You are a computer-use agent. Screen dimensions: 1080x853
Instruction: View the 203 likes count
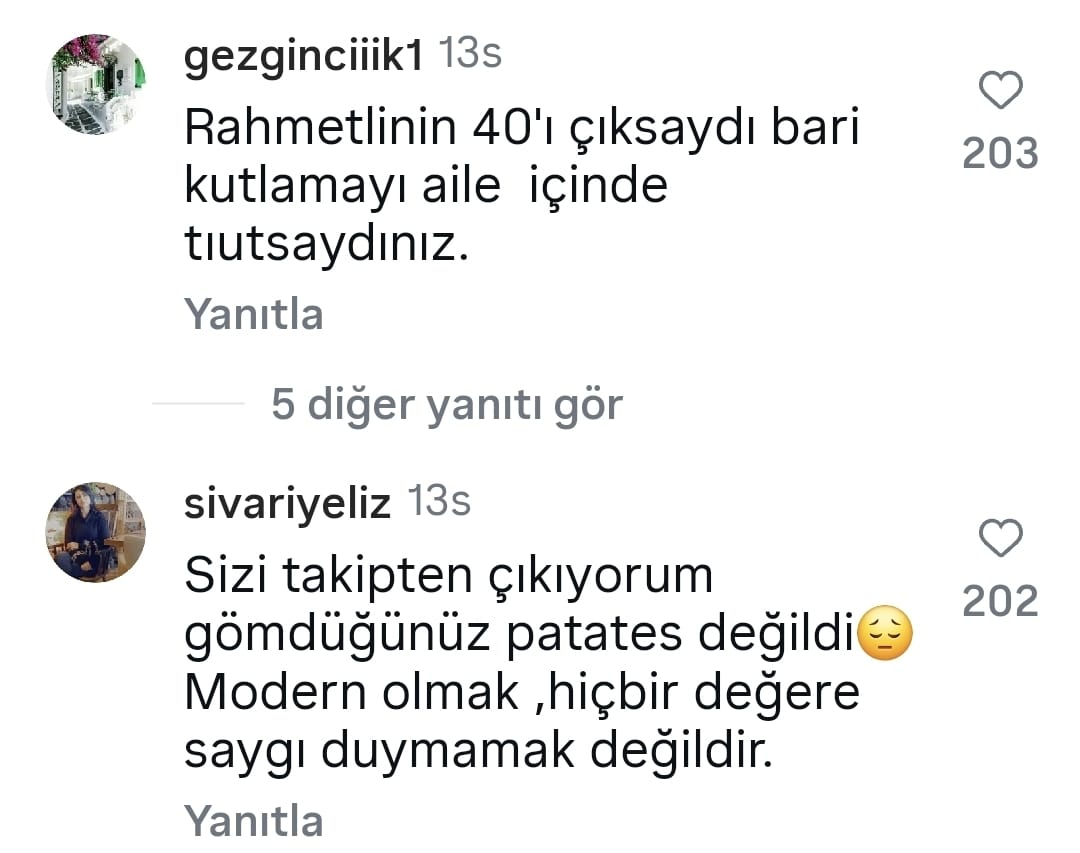click(x=1000, y=153)
